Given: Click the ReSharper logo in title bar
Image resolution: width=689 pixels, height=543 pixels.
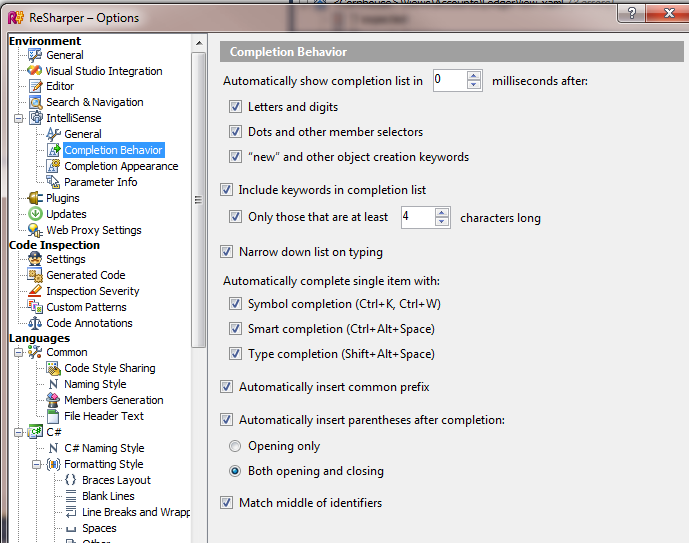Looking at the screenshot, I should coord(16,18).
